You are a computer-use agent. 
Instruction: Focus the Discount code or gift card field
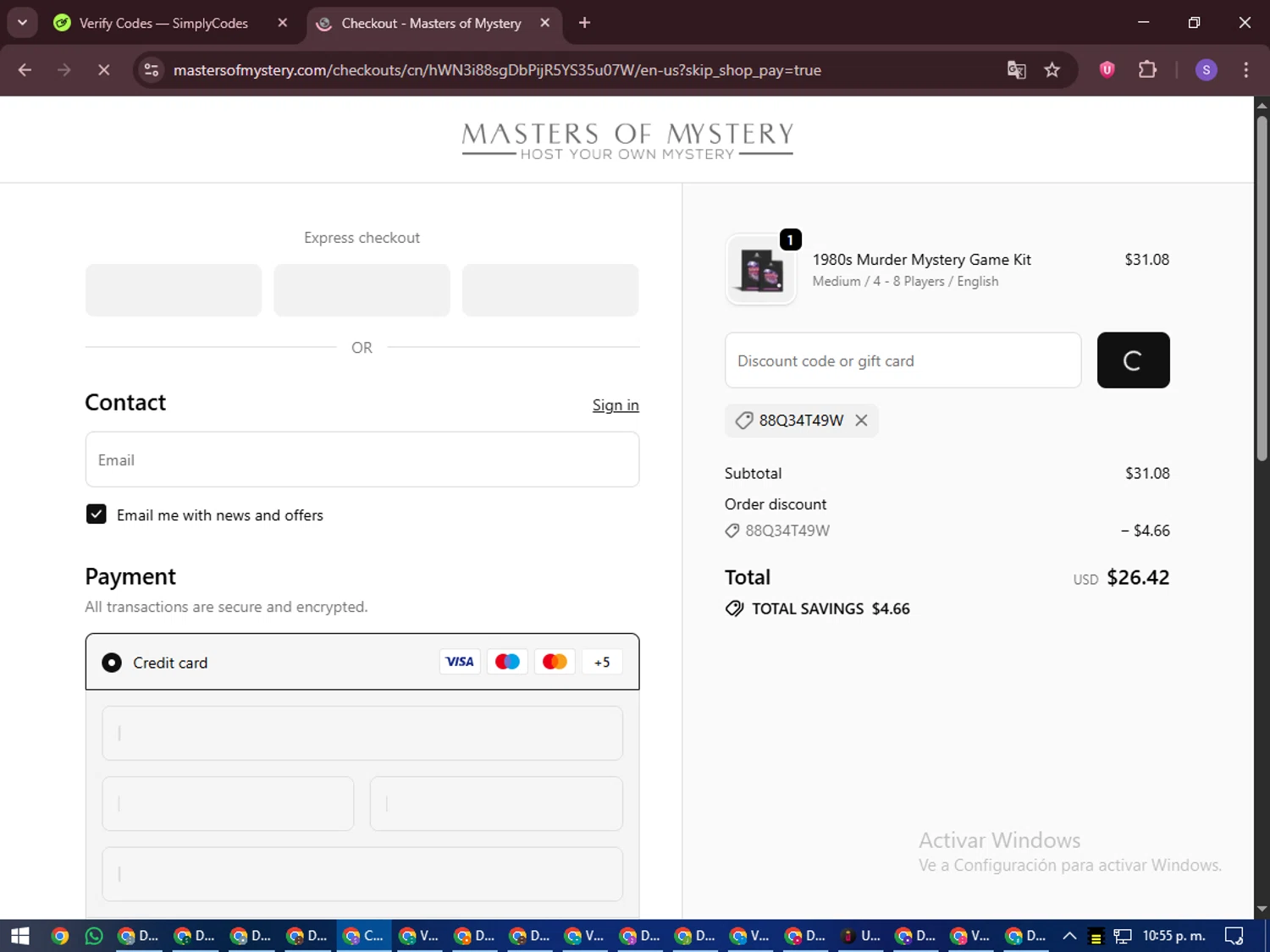903,360
